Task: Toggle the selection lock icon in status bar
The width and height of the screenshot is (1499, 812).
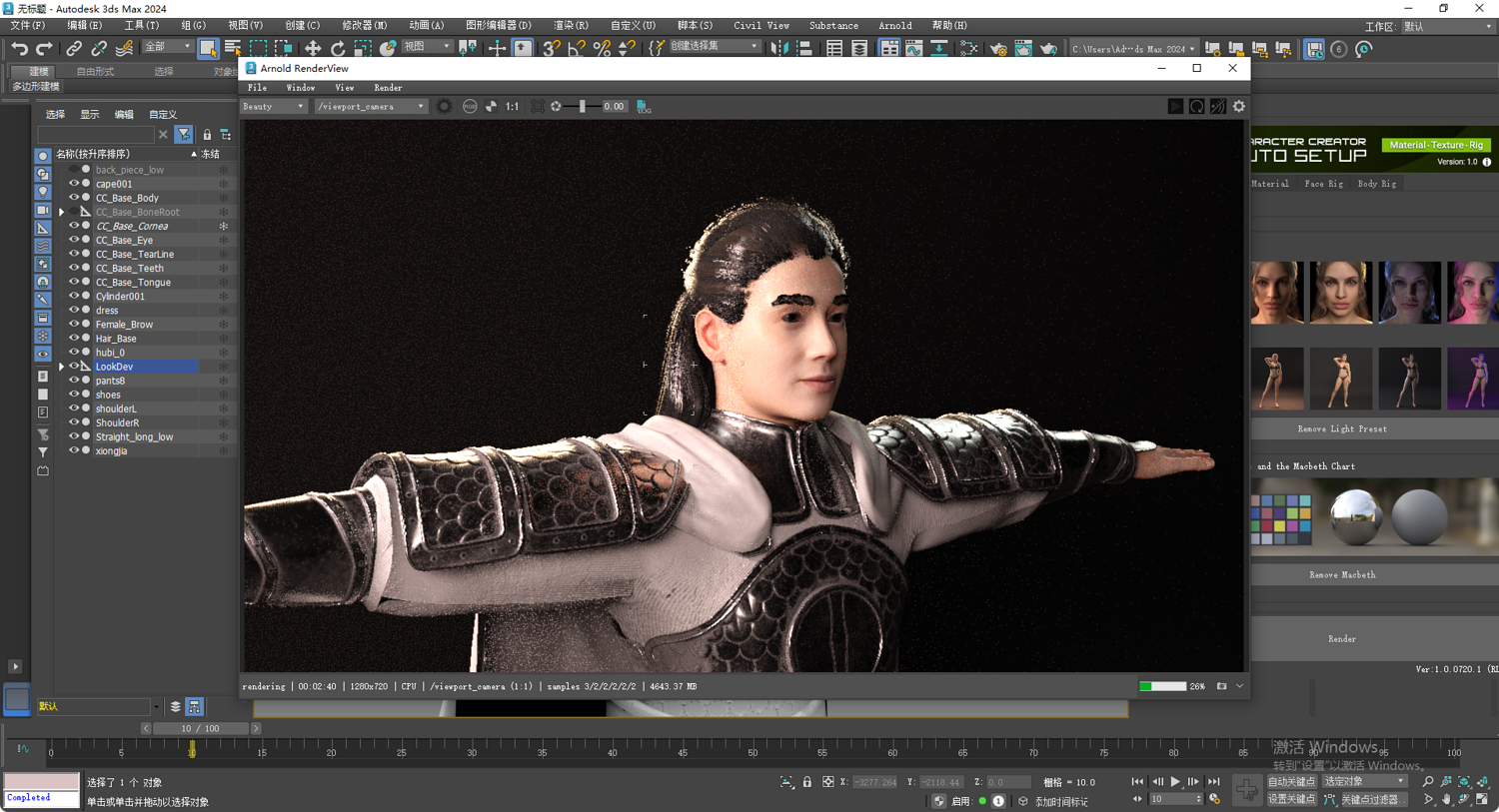Action: coord(807,782)
